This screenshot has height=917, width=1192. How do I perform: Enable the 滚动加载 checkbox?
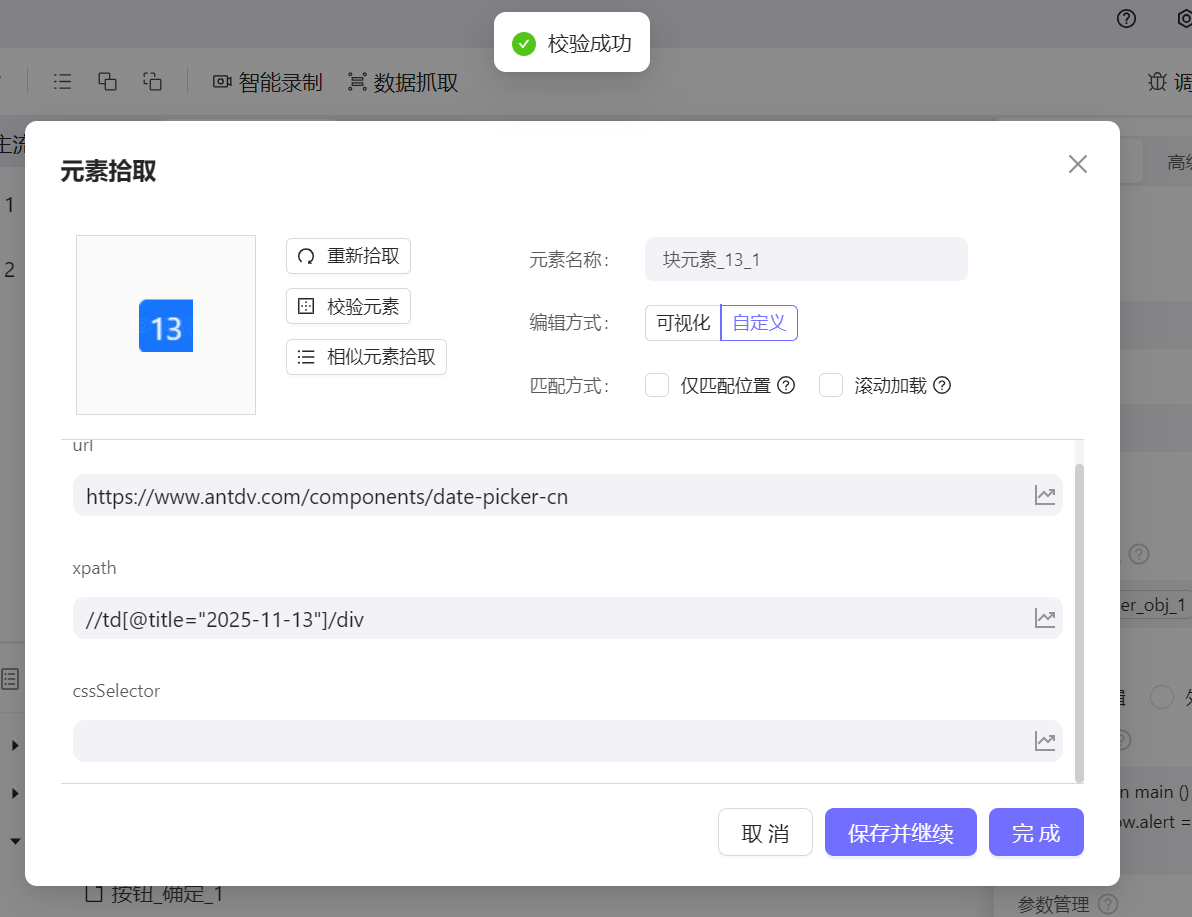(831, 385)
